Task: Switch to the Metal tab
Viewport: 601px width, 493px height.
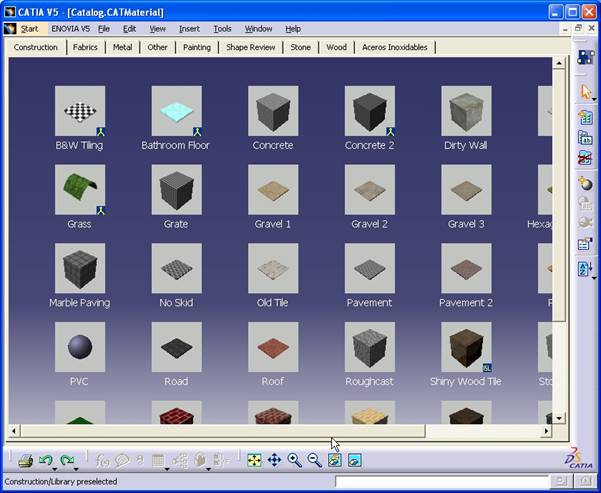Action: [122, 47]
